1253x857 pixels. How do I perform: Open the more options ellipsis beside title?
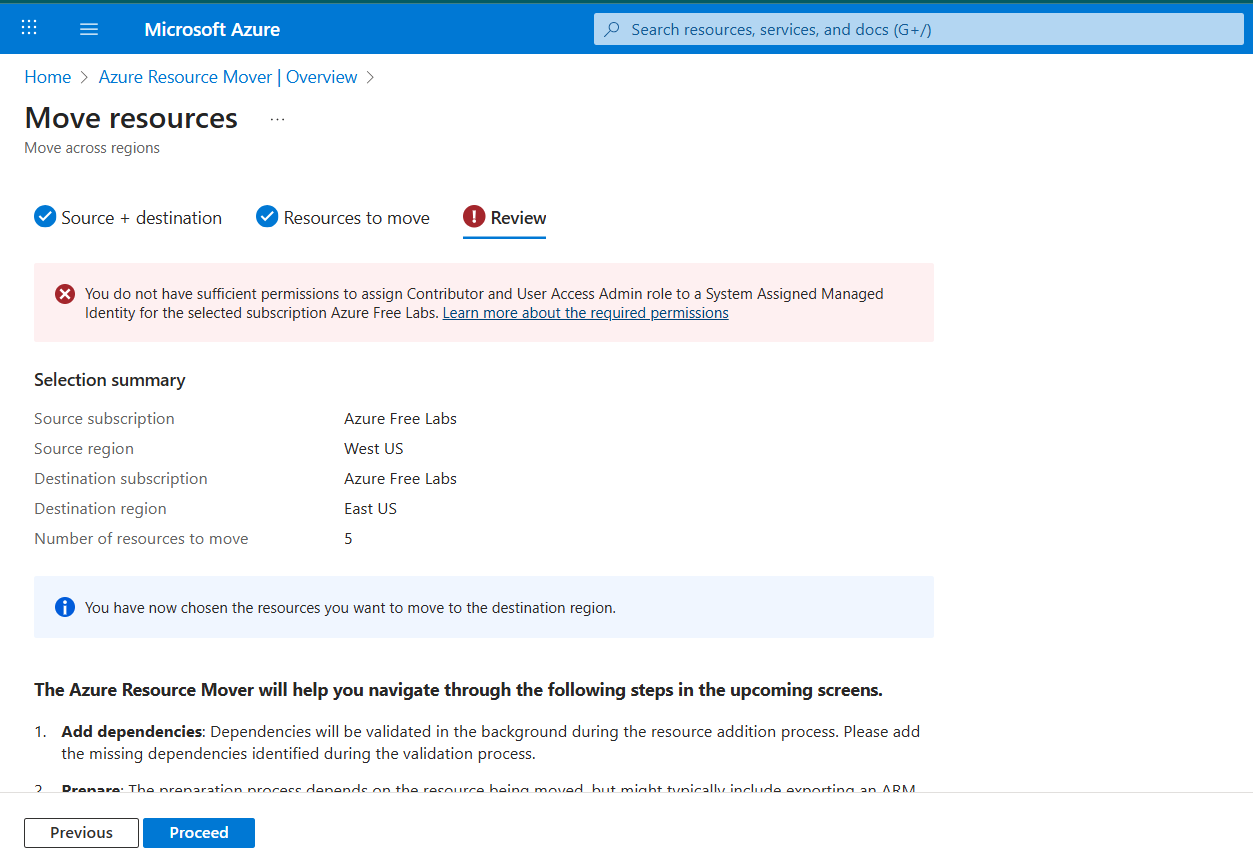click(x=278, y=119)
